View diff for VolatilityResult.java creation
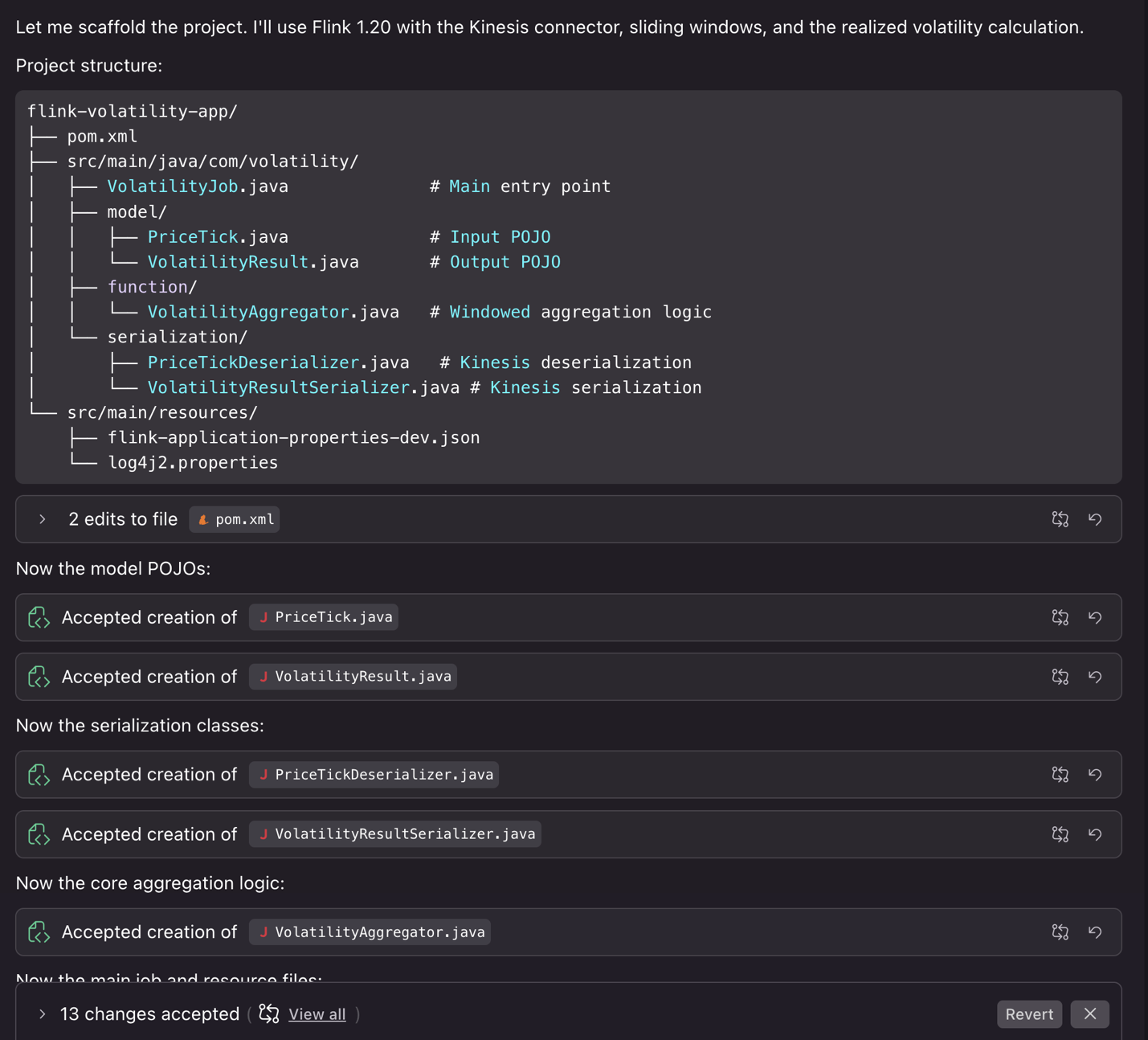Viewport: 1148px width, 1040px height. coord(1060,677)
